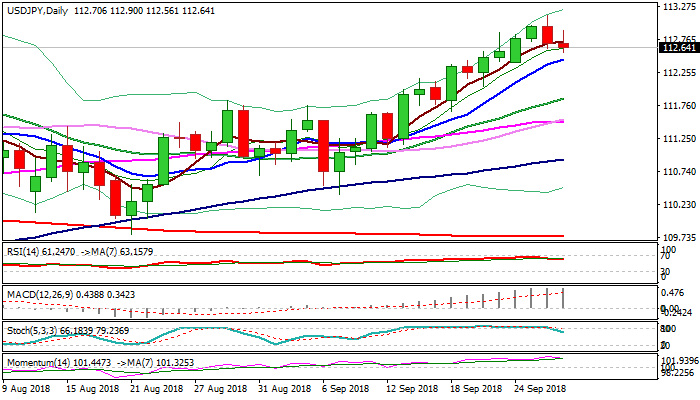Click the 110.230 price axis label
Image resolution: width=700 pixels, height=400 pixels.
[x=679, y=204]
